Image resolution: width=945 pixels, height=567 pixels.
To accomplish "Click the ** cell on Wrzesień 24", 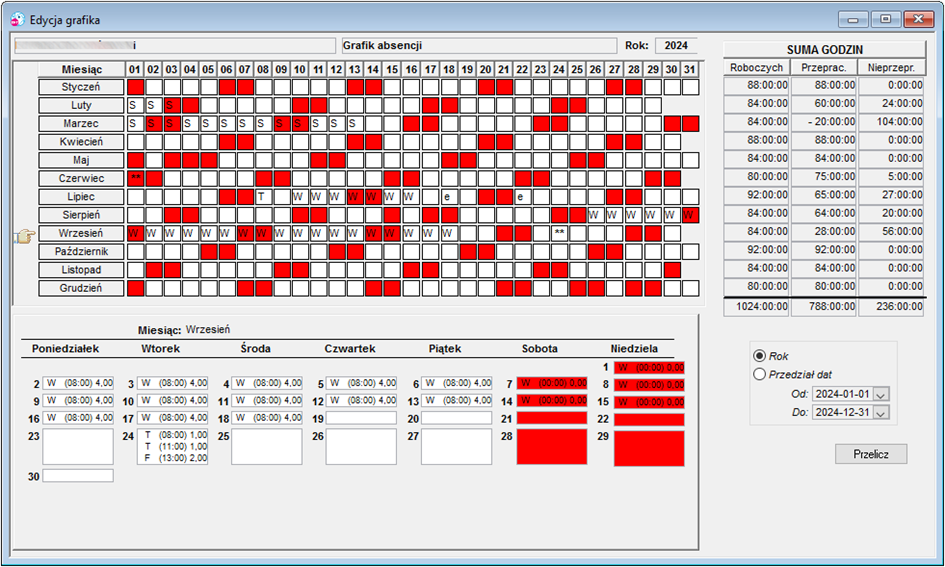I will pyautogui.click(x=559, y=233).
